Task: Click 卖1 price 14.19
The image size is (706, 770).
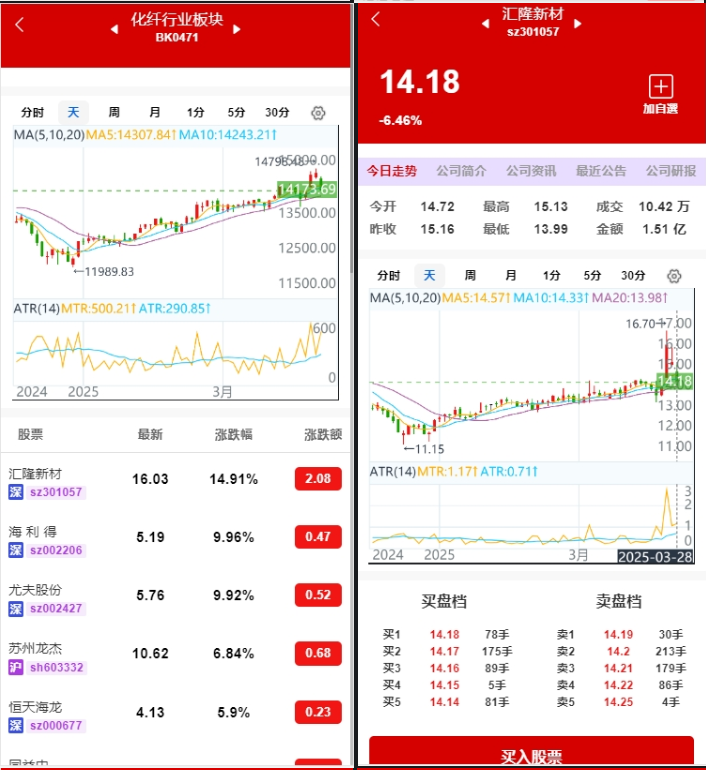Action: click(x=619, y=634)
